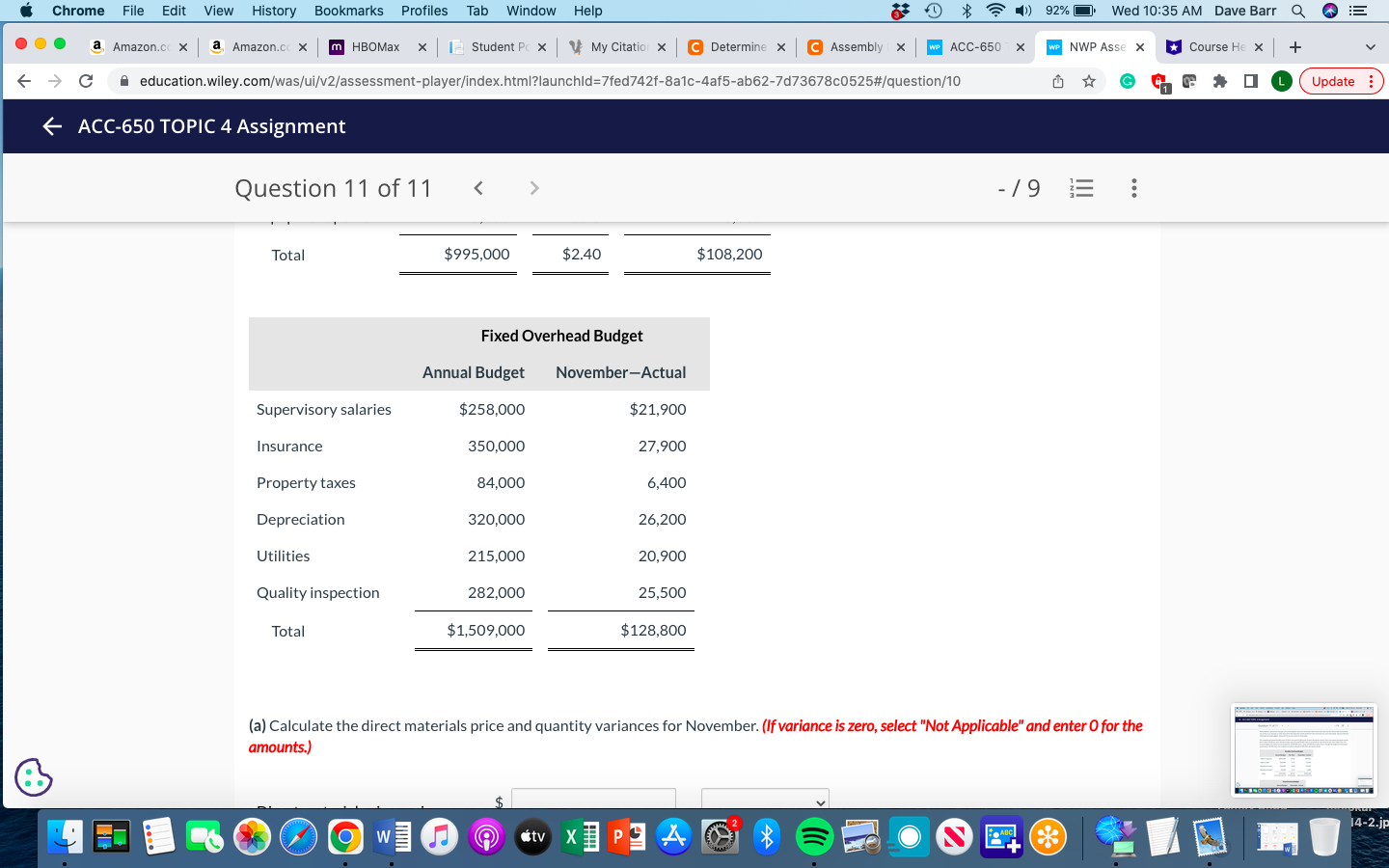Select the $1,509,000 annual budget total
This screenshot has width=1389, height=868.
point(486,630)
